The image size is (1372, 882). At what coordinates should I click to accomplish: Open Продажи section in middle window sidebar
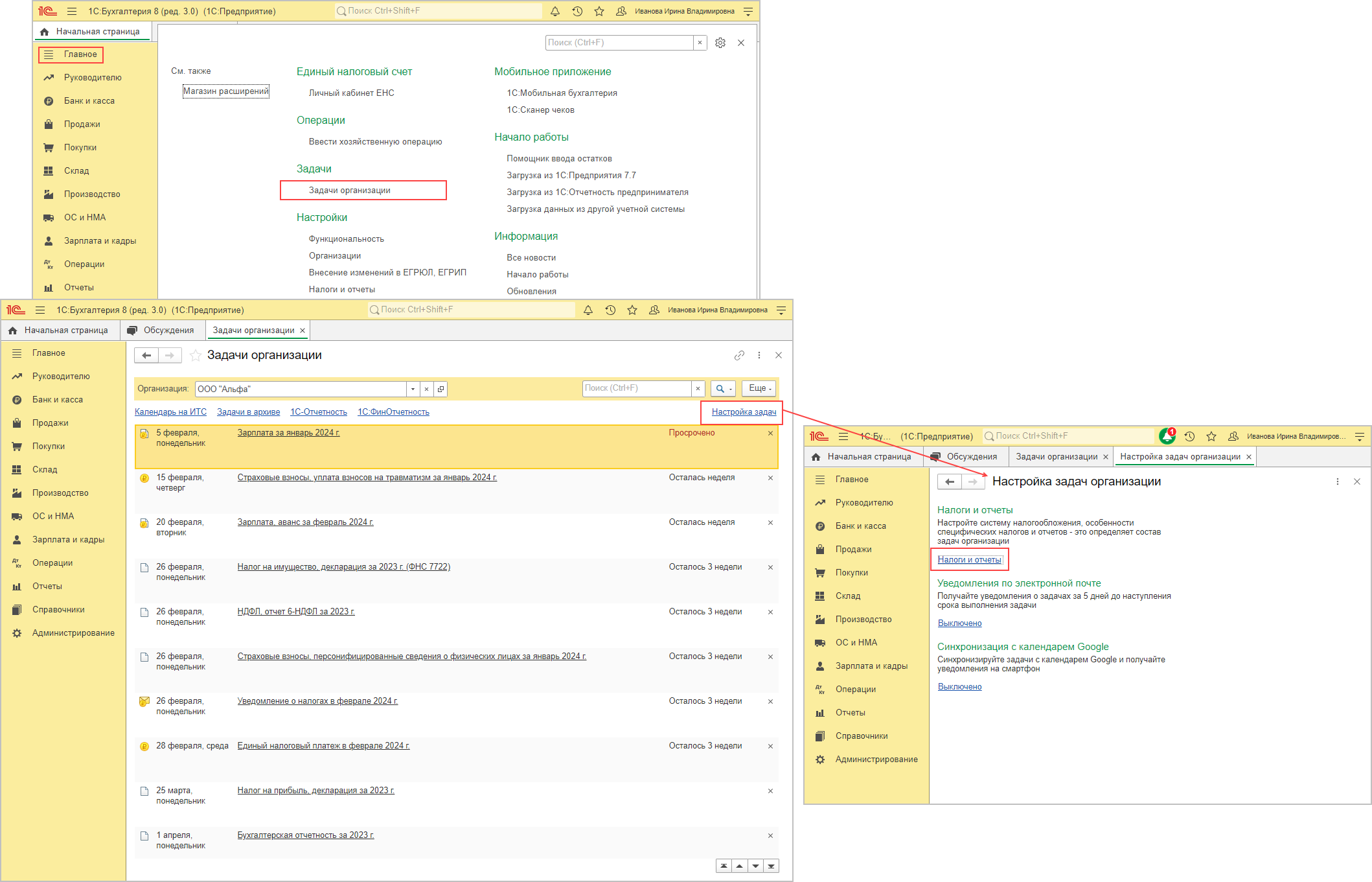tap(51, 423)
